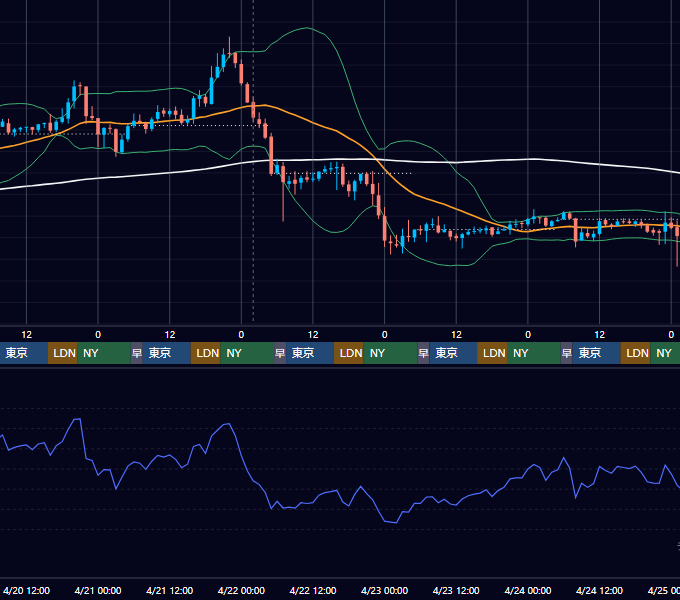Select the 東京 session block on 4/23
The image size is (680, 600).
pos(453,353)
